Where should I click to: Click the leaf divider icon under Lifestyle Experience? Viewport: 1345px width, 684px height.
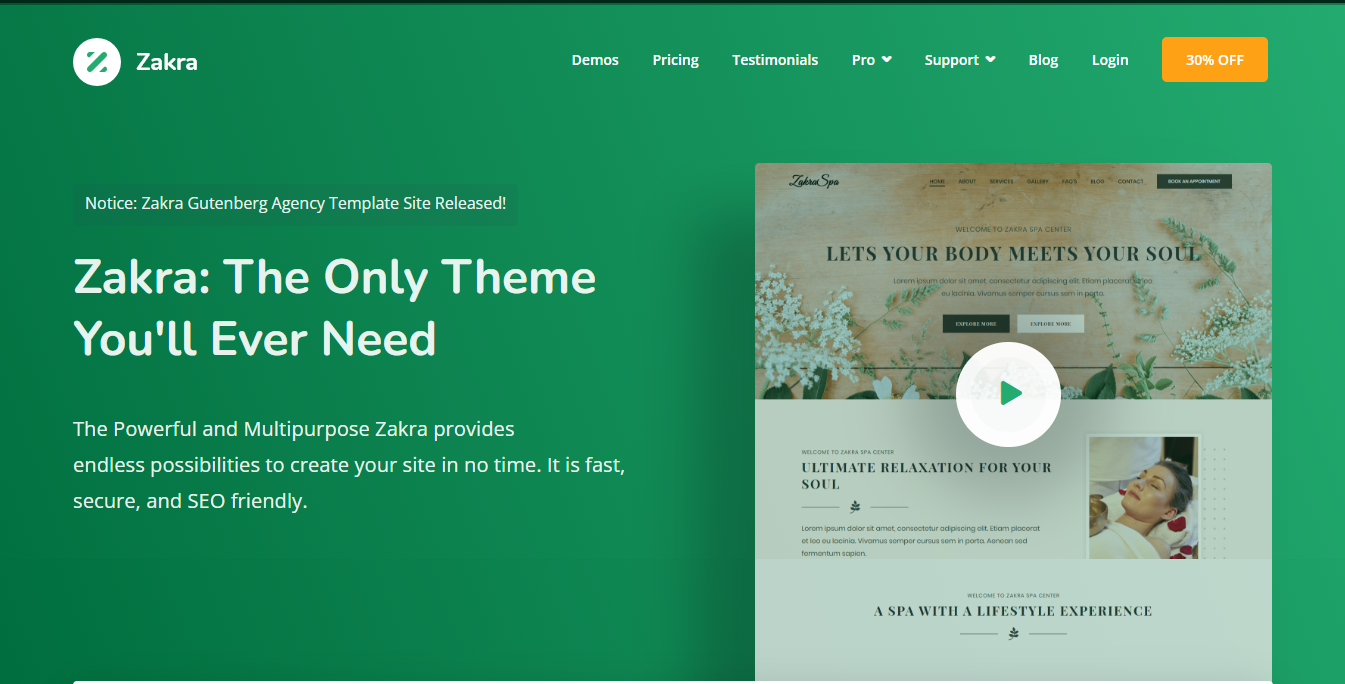pos(1013,633)
